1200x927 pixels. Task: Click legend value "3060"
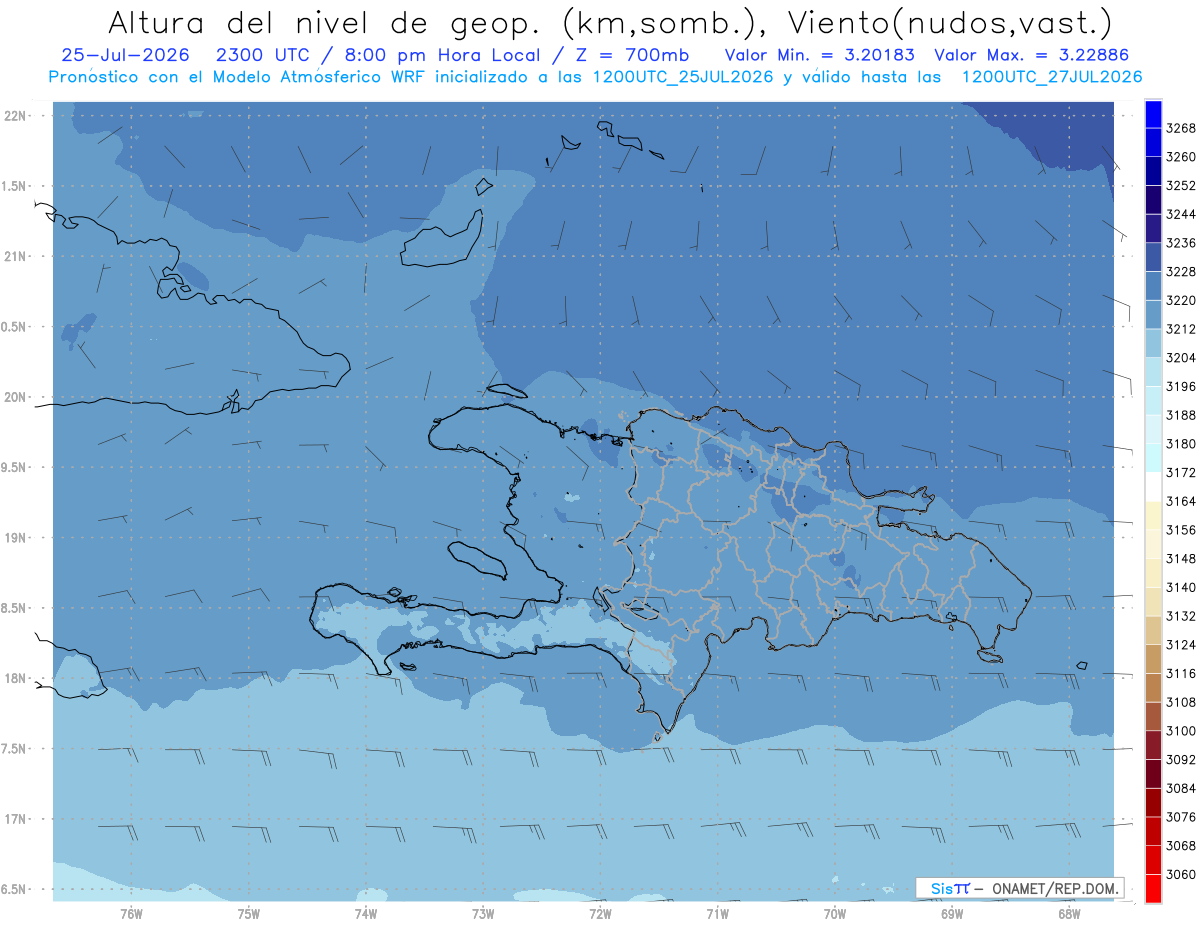point(1181,874)
